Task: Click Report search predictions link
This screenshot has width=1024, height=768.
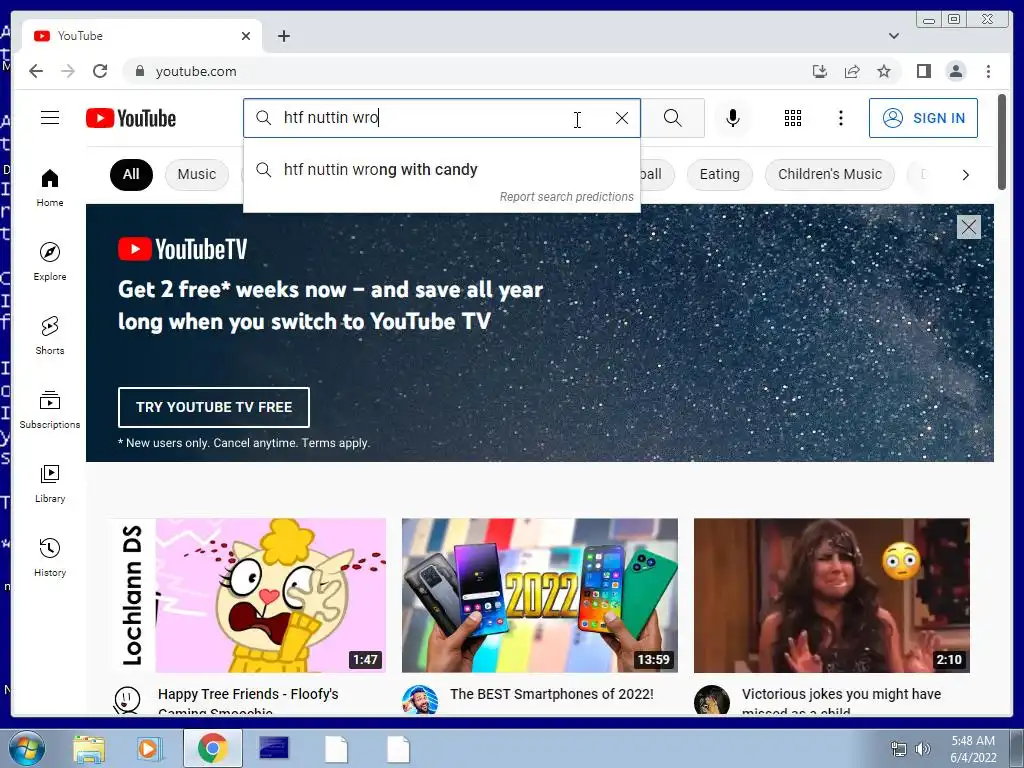Action: coord(566,197)
